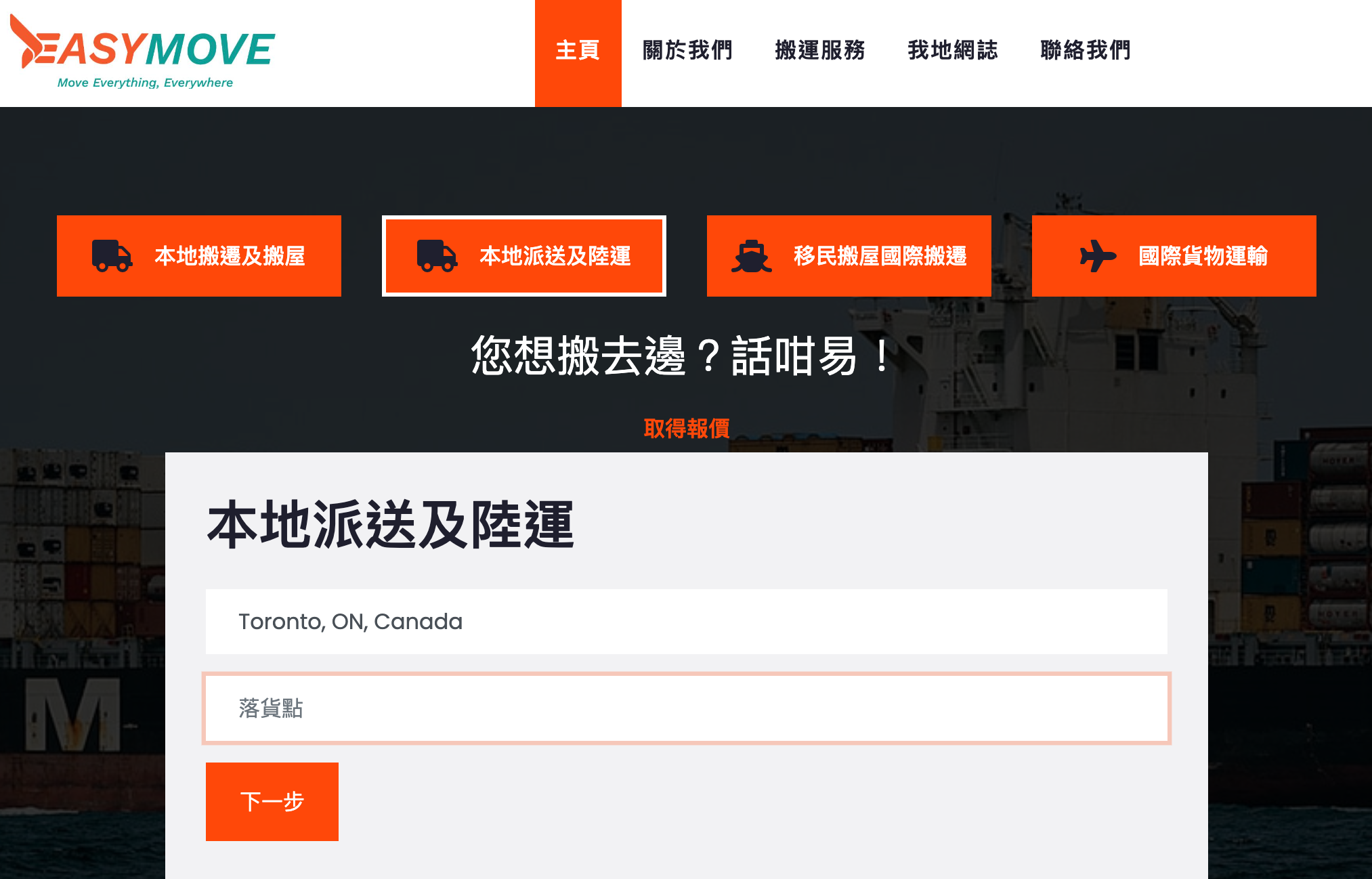Screen dimensions: 1372x879
Task: Select the 本地派送及陸運 service button
Action: click(524, 256)
